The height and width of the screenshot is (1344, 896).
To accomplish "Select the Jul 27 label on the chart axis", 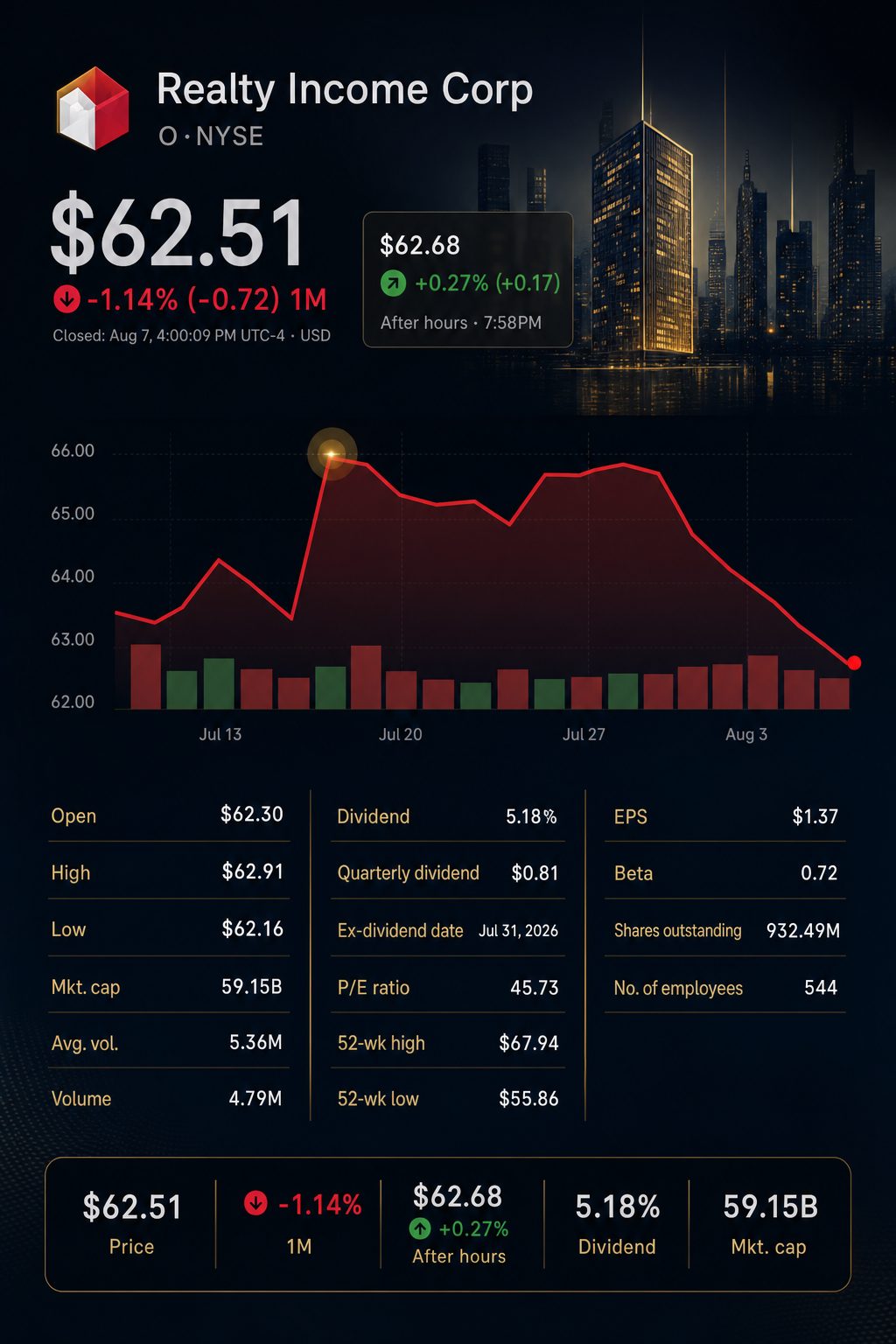I will click(584, 734).
